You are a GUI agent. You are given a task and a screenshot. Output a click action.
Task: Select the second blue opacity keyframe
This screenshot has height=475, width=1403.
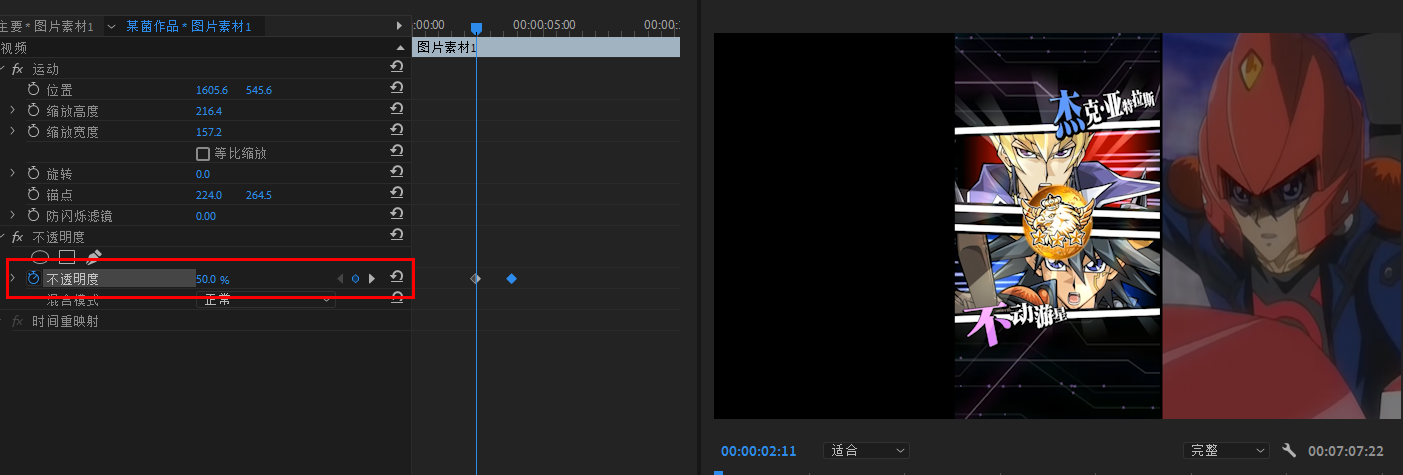pos(511,278)
